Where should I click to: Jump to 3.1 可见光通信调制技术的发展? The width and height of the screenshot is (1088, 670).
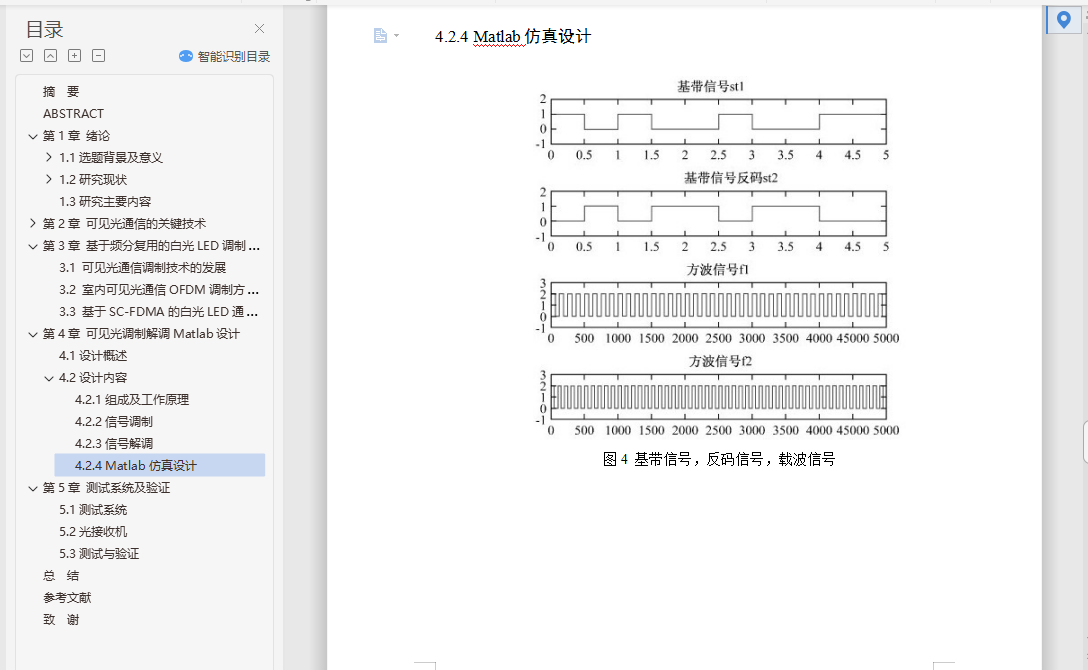coord(143,268)
